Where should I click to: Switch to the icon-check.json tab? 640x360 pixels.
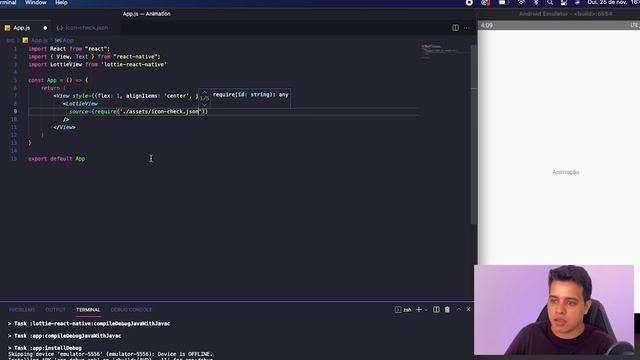87,28
